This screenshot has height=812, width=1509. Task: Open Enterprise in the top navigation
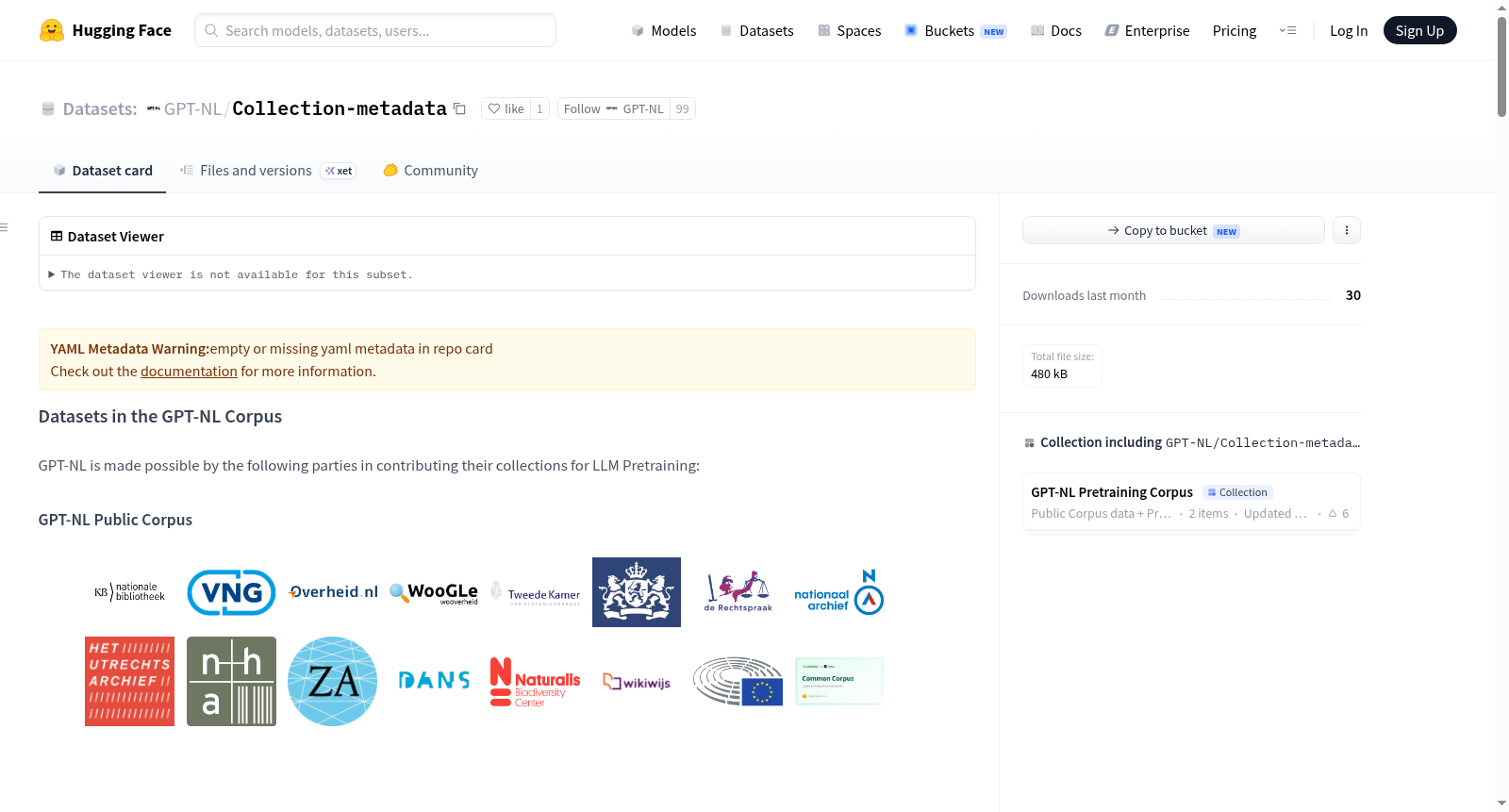click(x=1147, y=30)
